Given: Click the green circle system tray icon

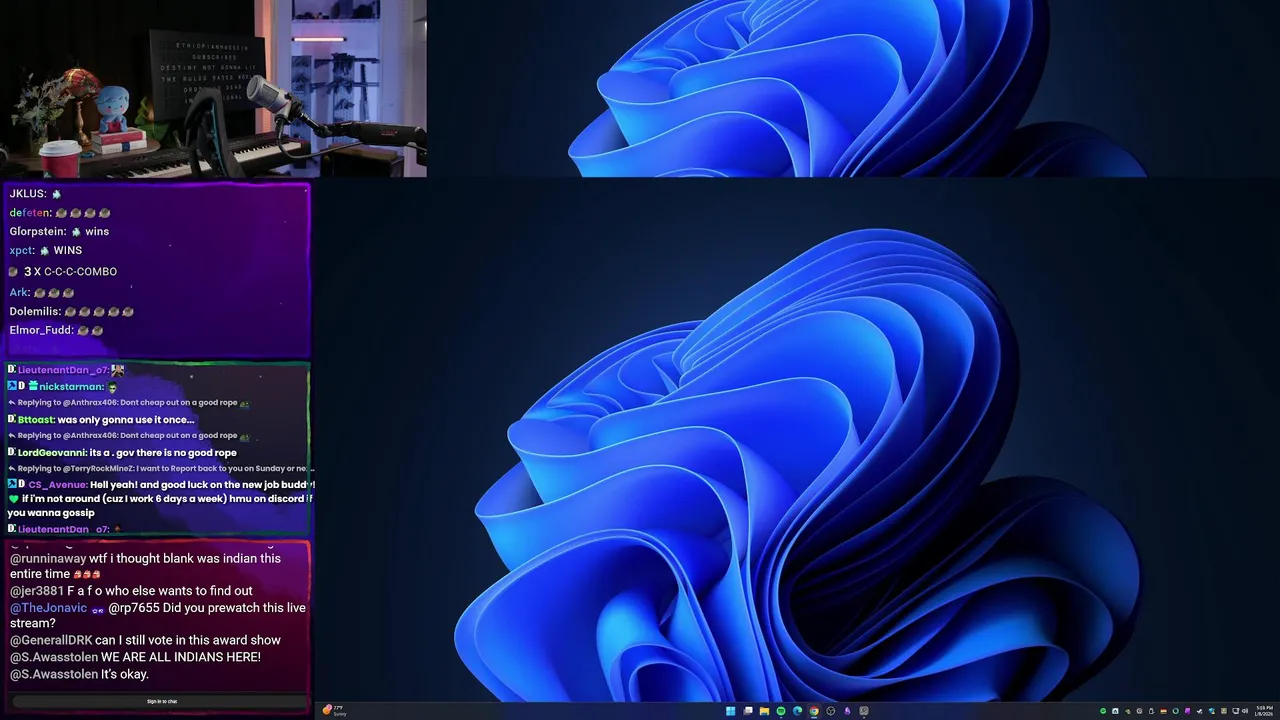Looking at the screenshot, I should click(1103, 711).
